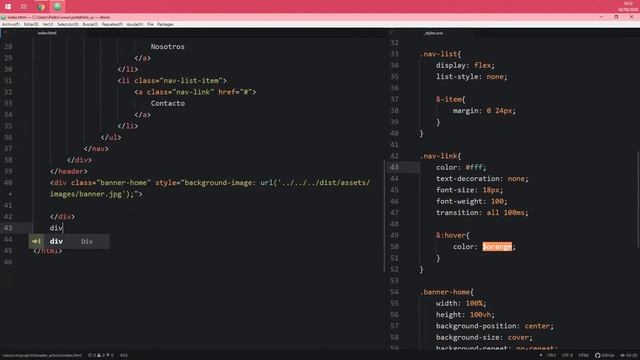The image size is (640, 360).
Task: Open the Selección menu
Action: (68, 24)
